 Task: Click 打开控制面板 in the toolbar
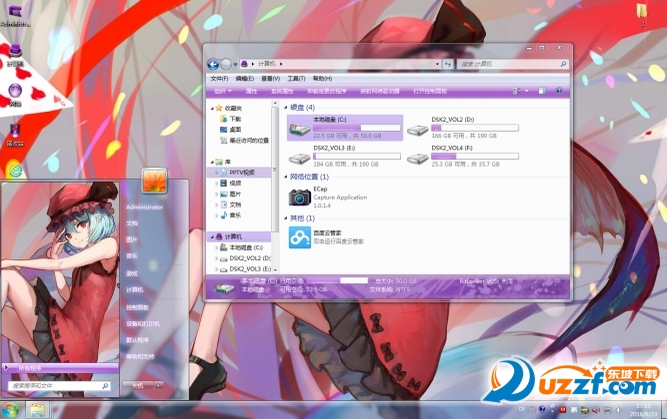[x=430, y=91]
